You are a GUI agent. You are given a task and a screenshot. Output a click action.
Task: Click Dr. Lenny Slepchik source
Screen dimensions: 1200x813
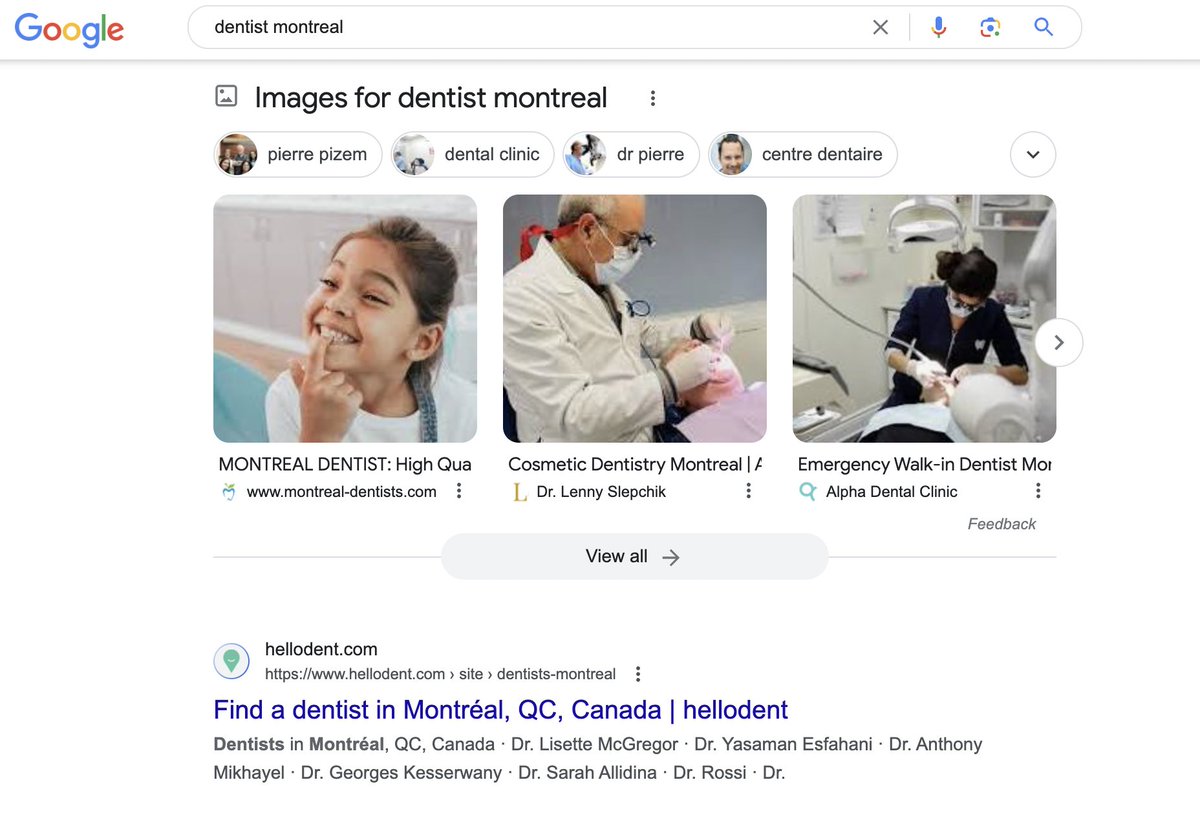[x=601, y=491]
